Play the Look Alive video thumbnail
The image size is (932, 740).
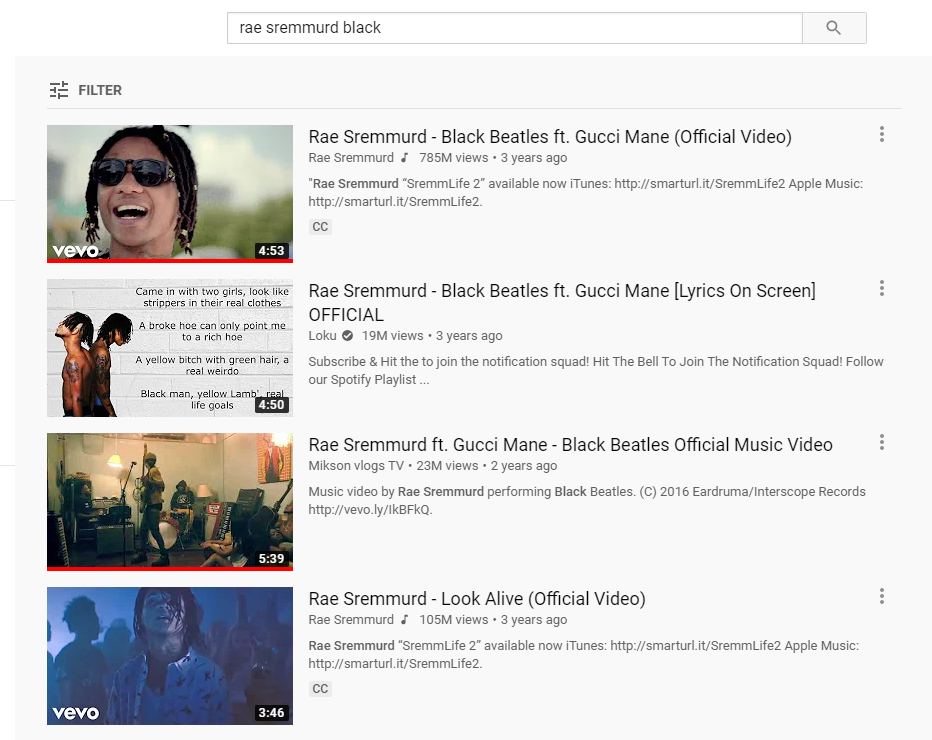point(170,656)
